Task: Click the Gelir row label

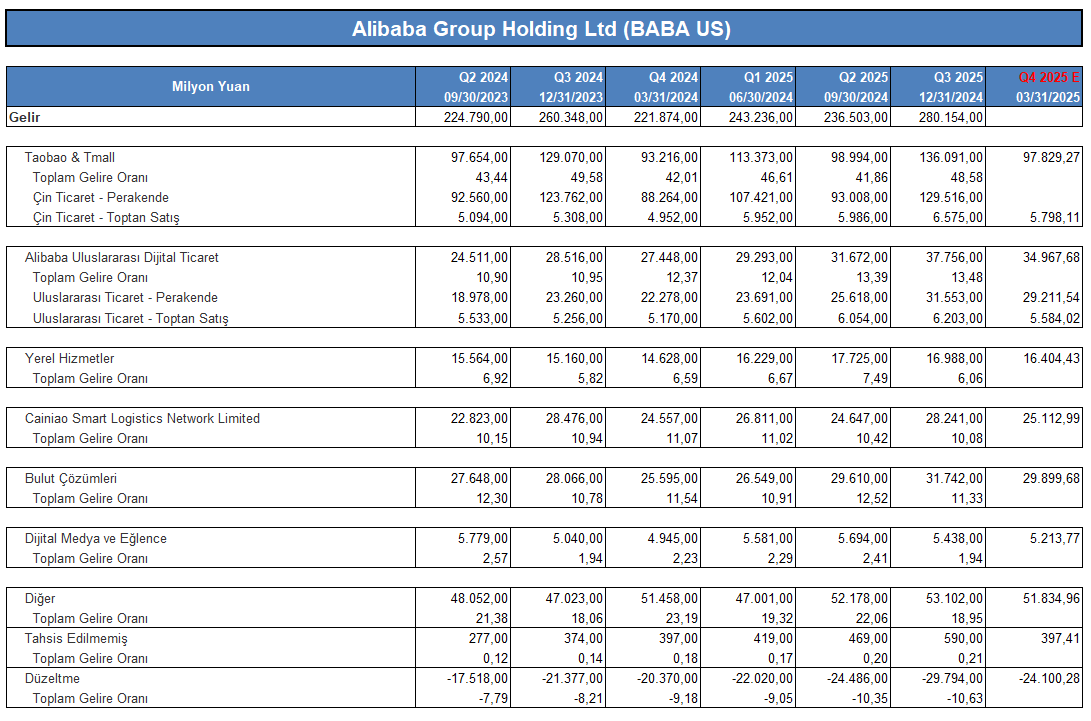Action: (24, 117)
